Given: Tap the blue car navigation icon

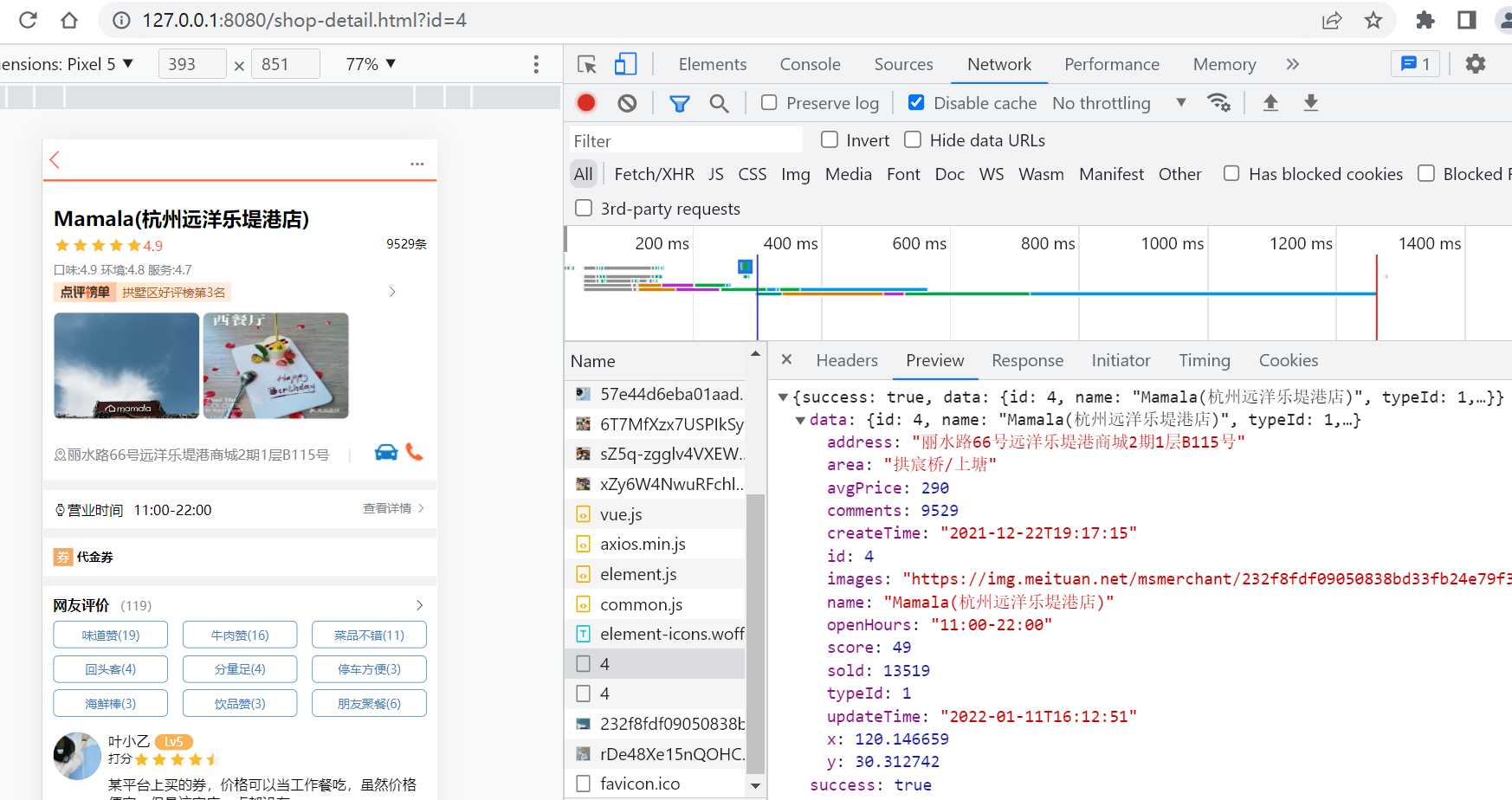Looking at the screenshot, I should [x=386, y=452].
